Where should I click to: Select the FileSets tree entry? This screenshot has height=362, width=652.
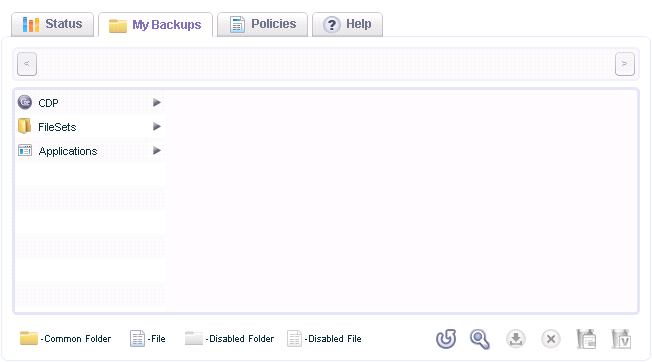(90, 126)
